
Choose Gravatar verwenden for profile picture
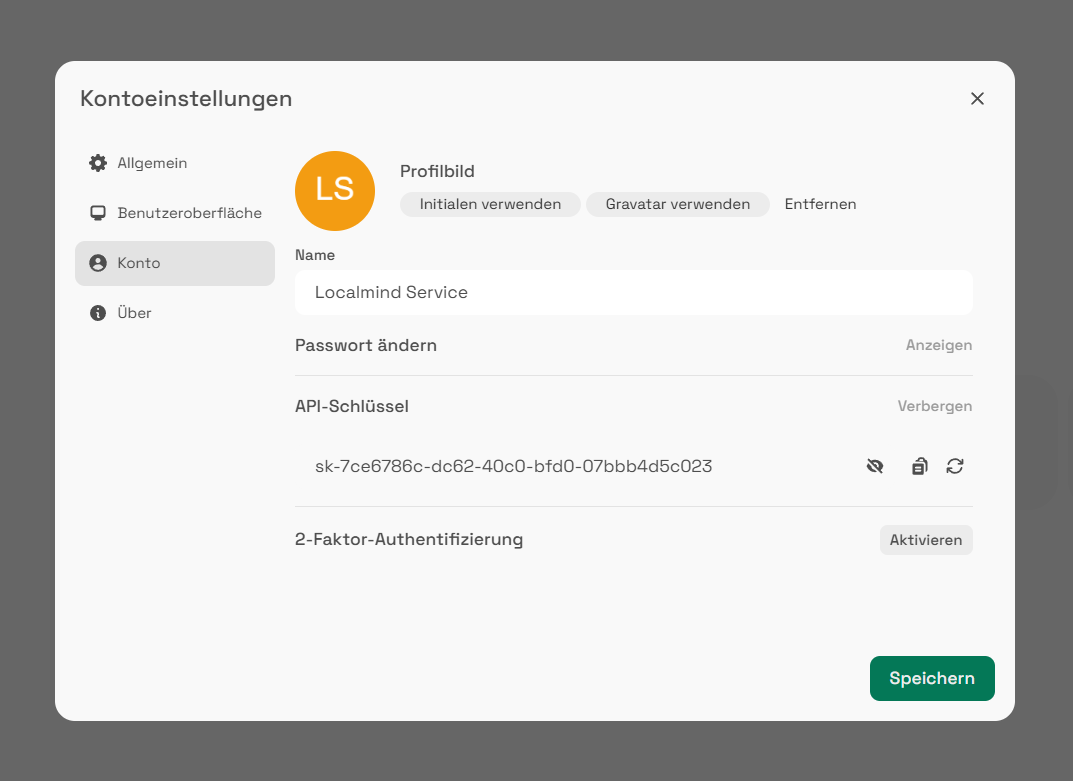tap(677, 204)
